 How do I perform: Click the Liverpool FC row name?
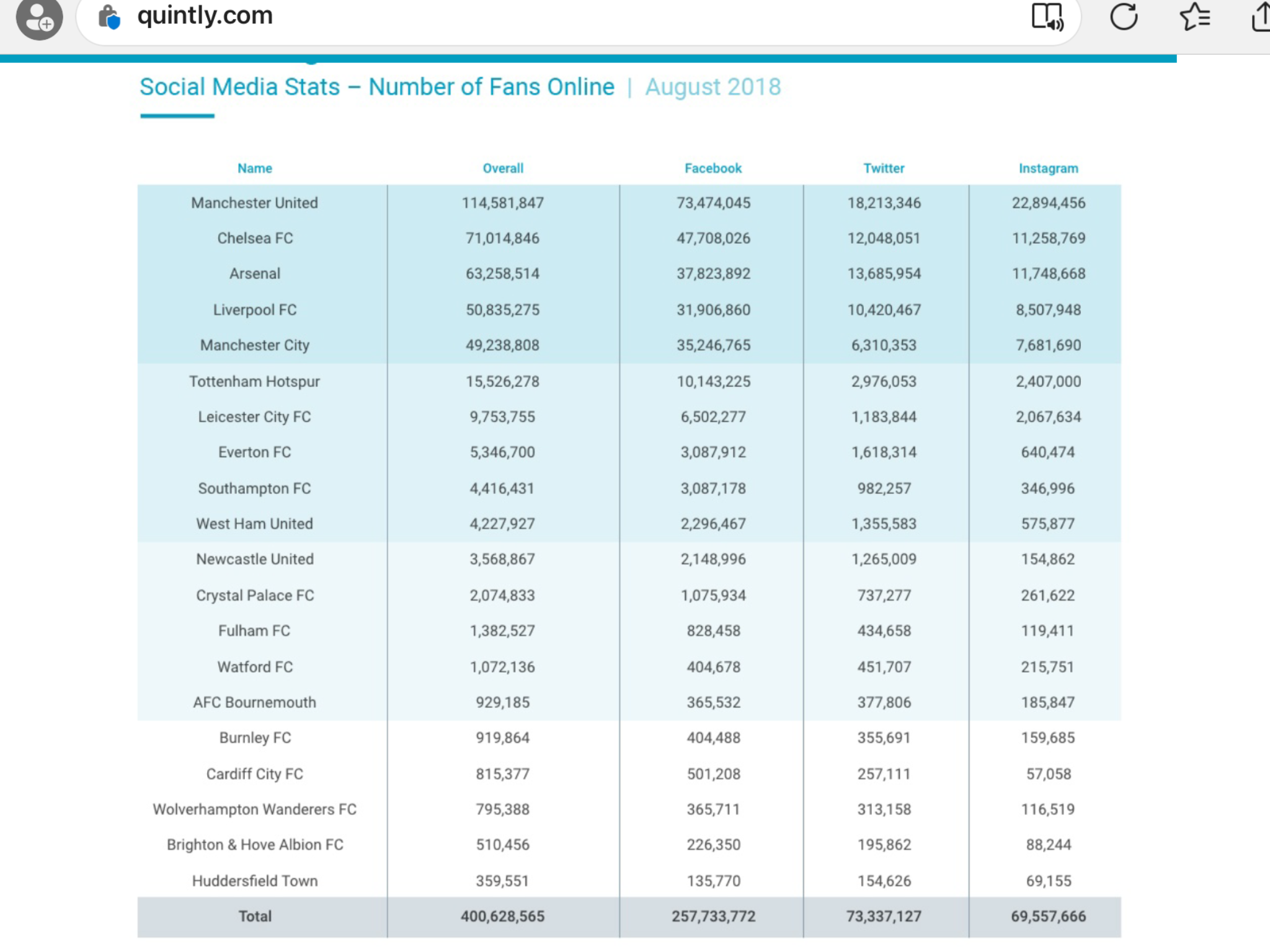(x=255, y=309)
